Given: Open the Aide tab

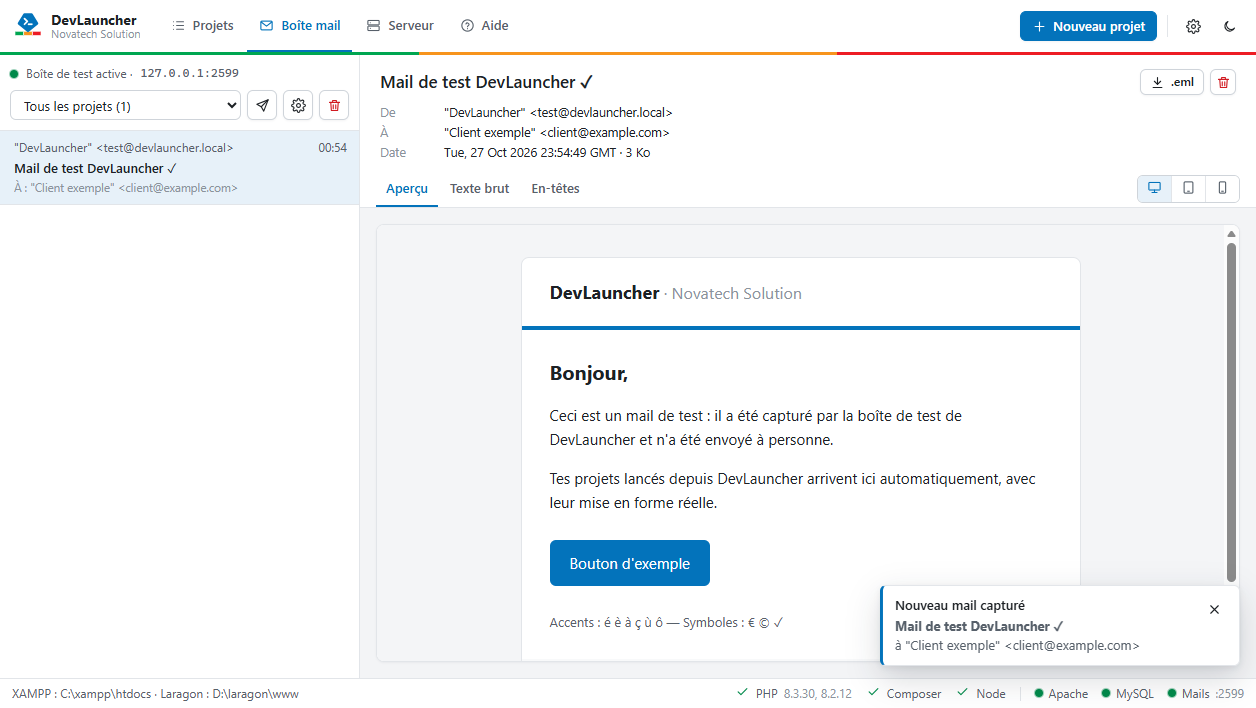Looking at the screenshot, I should [485, 26].
